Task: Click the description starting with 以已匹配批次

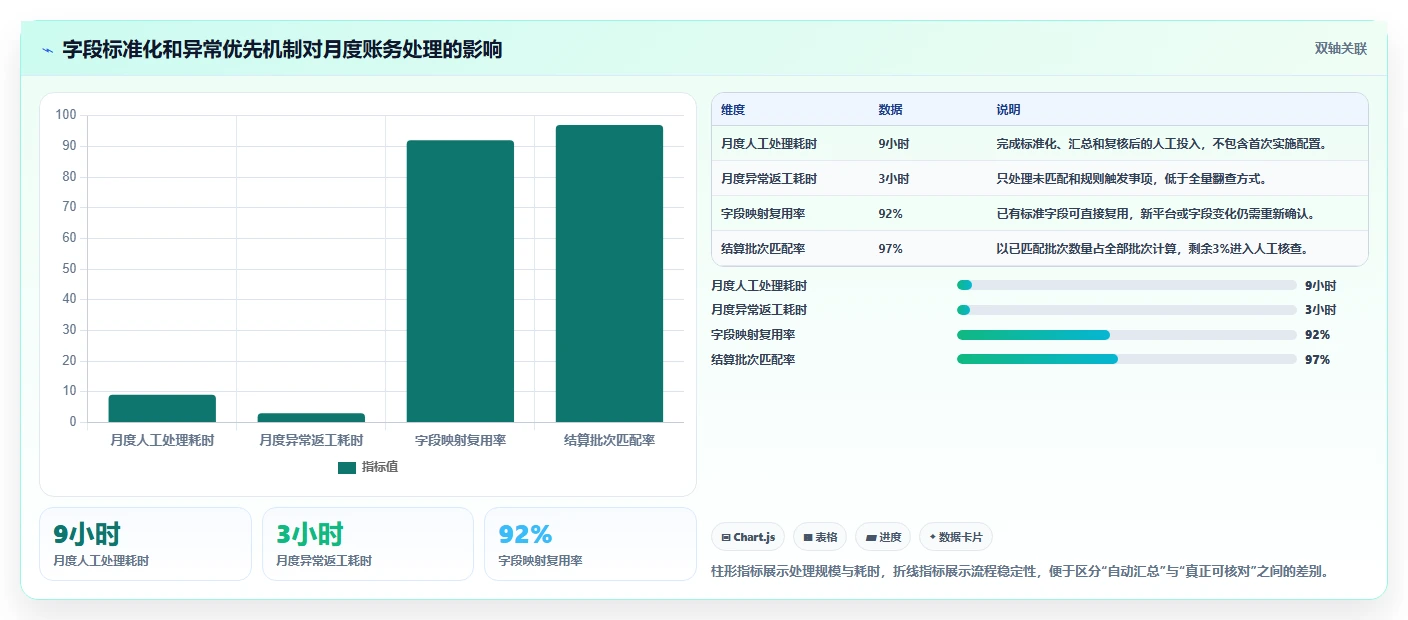Action: (x=1152, y=249)
